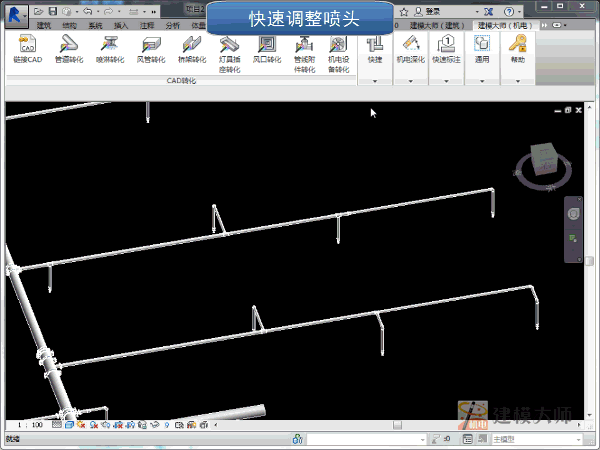Click the help question mark icon
Viewport: 600px width, 450px height.
coord(509,12)
